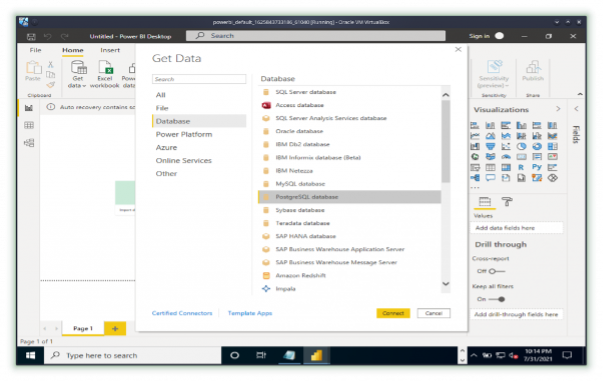Click Sign in at the top
The width and height of the screenshot is (604, 382).
click(x=479, y=36)
